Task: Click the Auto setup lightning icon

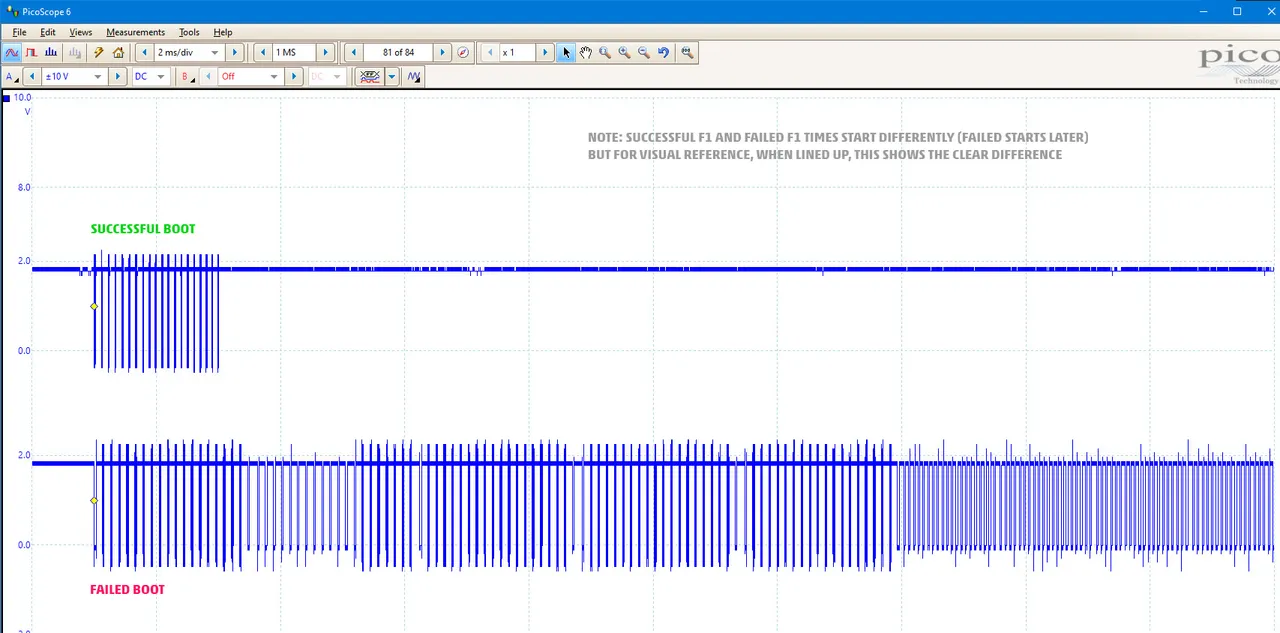Action: [x=98, y=53]
